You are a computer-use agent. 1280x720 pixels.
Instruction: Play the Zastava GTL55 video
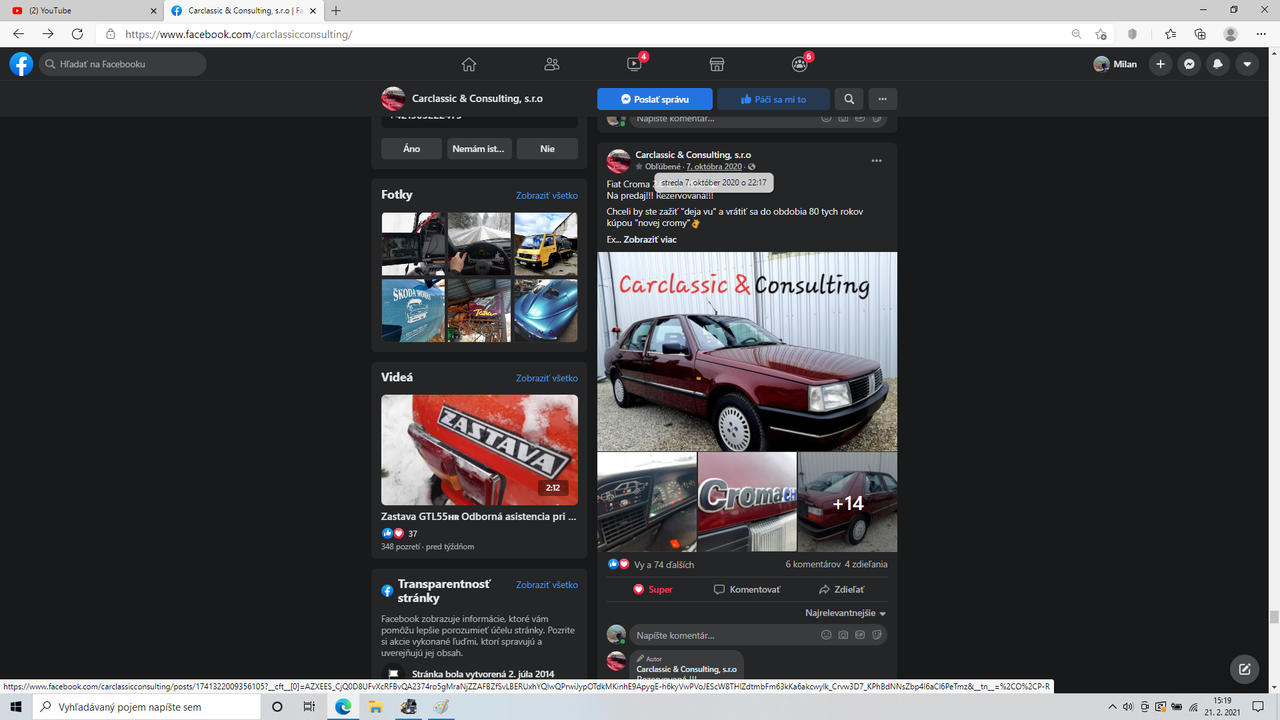479,450
